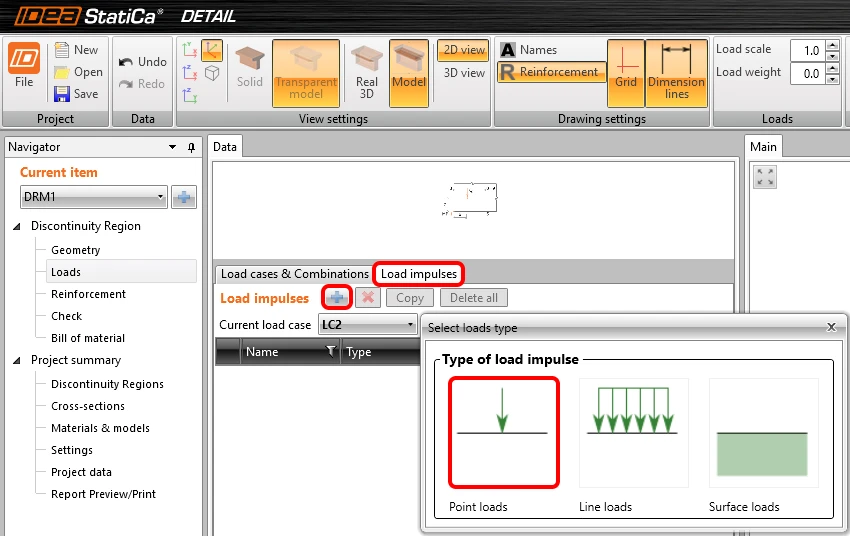Add new item next to DRM1 dropdown
The width and height of the screenshot is (850, 536).
[184, 197]
